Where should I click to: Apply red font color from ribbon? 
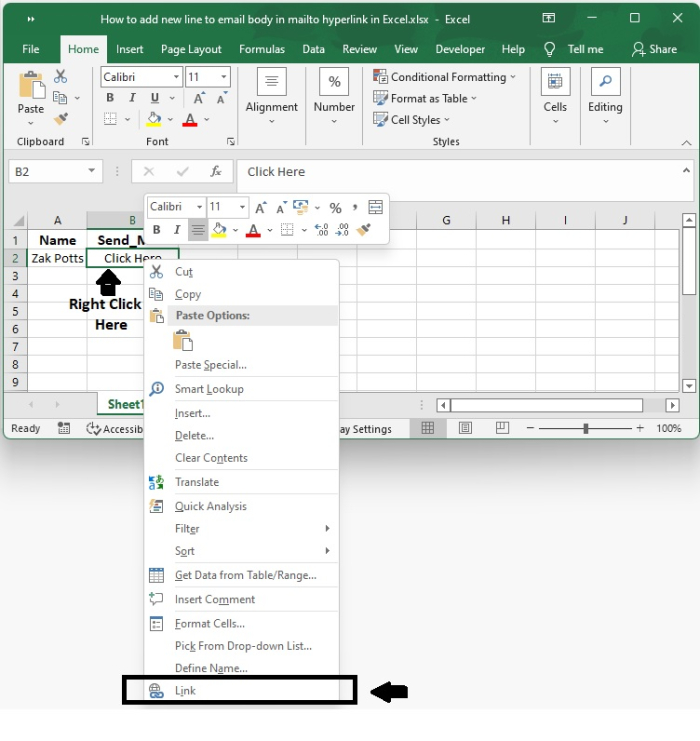190,120
